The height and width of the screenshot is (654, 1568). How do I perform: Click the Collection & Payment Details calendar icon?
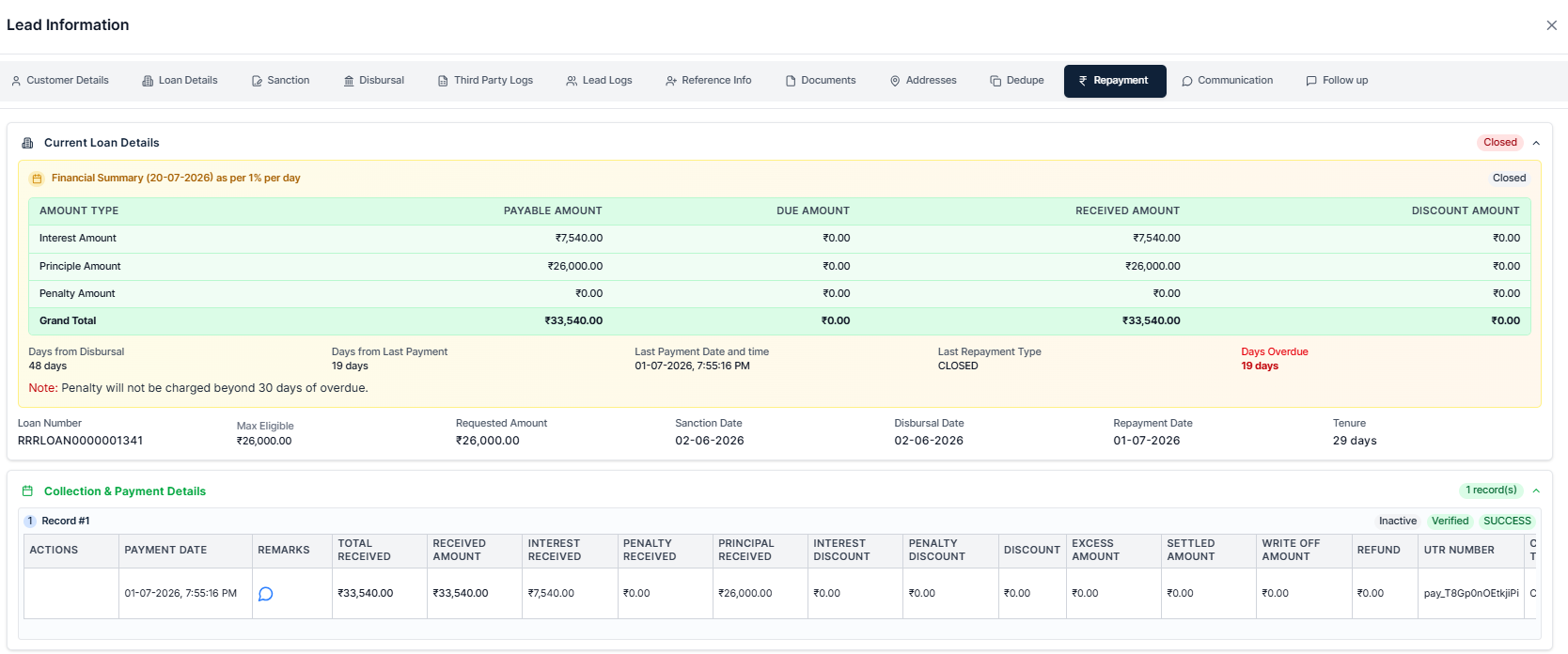27,491
